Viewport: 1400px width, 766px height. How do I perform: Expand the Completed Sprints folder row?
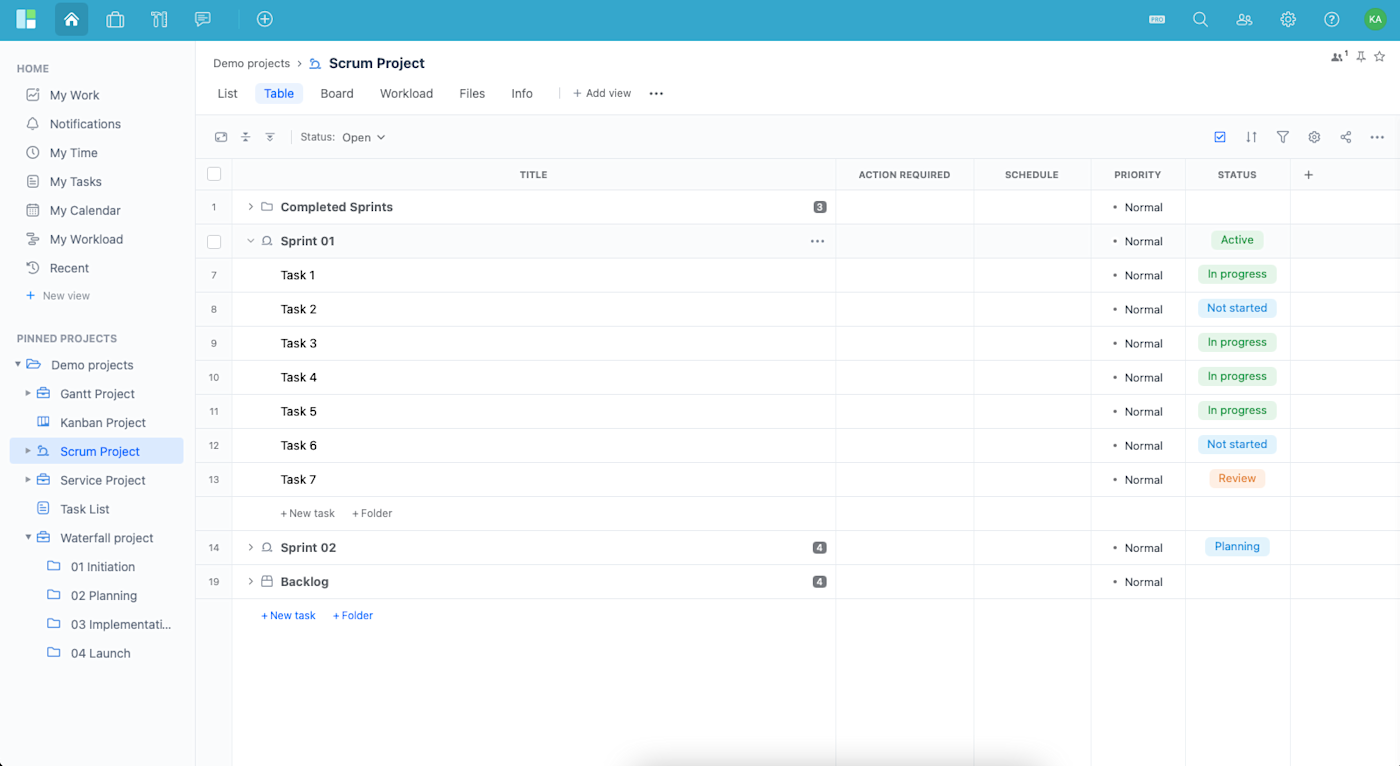[x=251, y=207]
